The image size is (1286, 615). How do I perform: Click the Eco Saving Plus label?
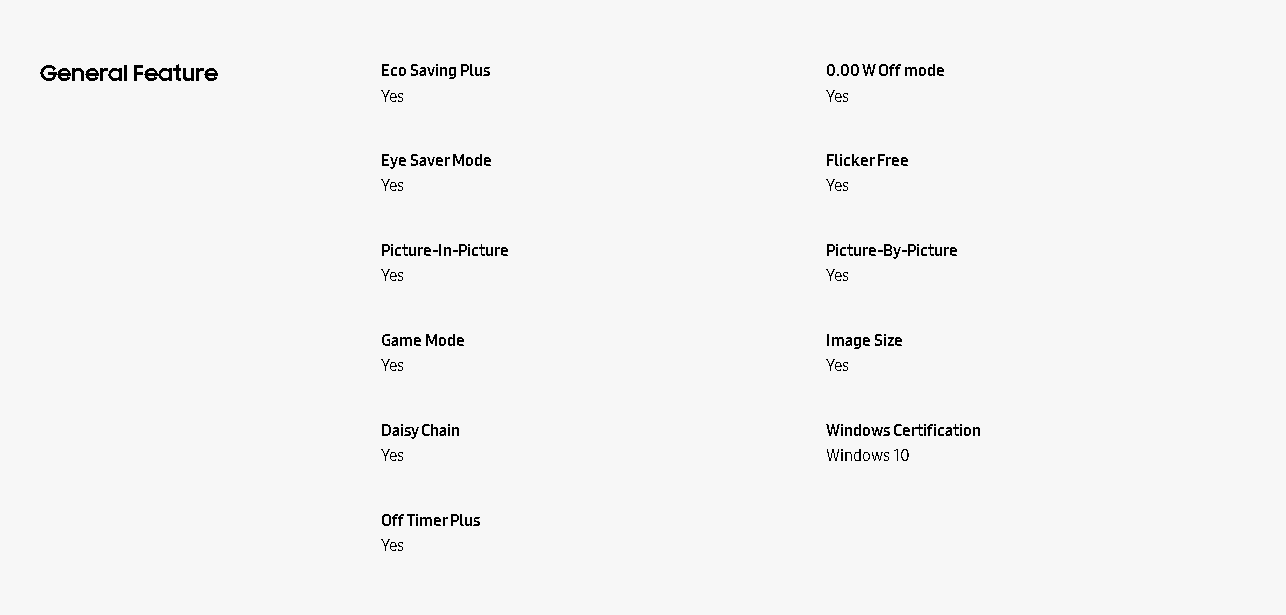(x=435, y=70)
